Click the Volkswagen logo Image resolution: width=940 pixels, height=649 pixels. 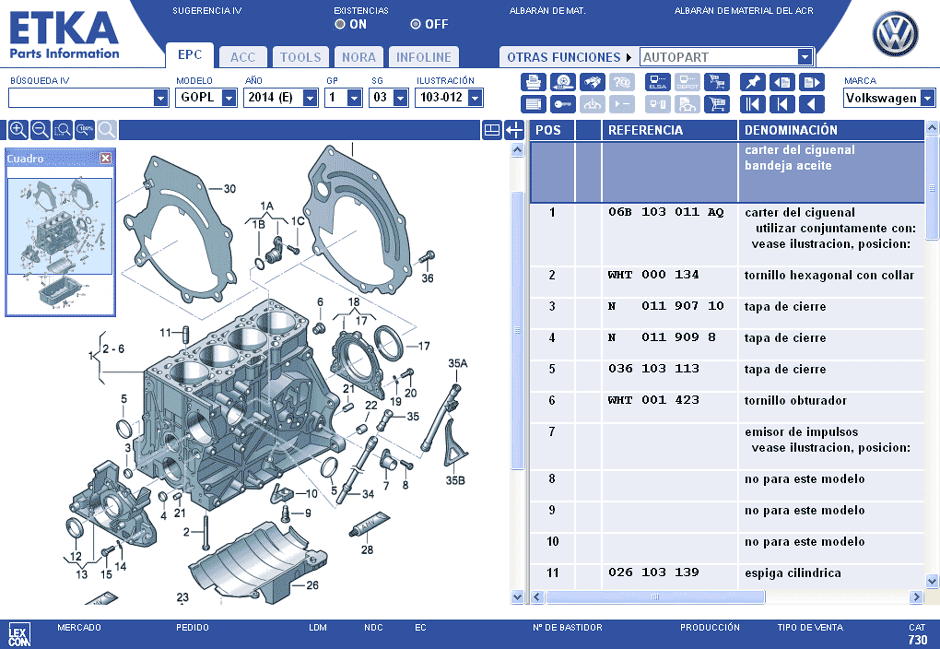[894, 34]
